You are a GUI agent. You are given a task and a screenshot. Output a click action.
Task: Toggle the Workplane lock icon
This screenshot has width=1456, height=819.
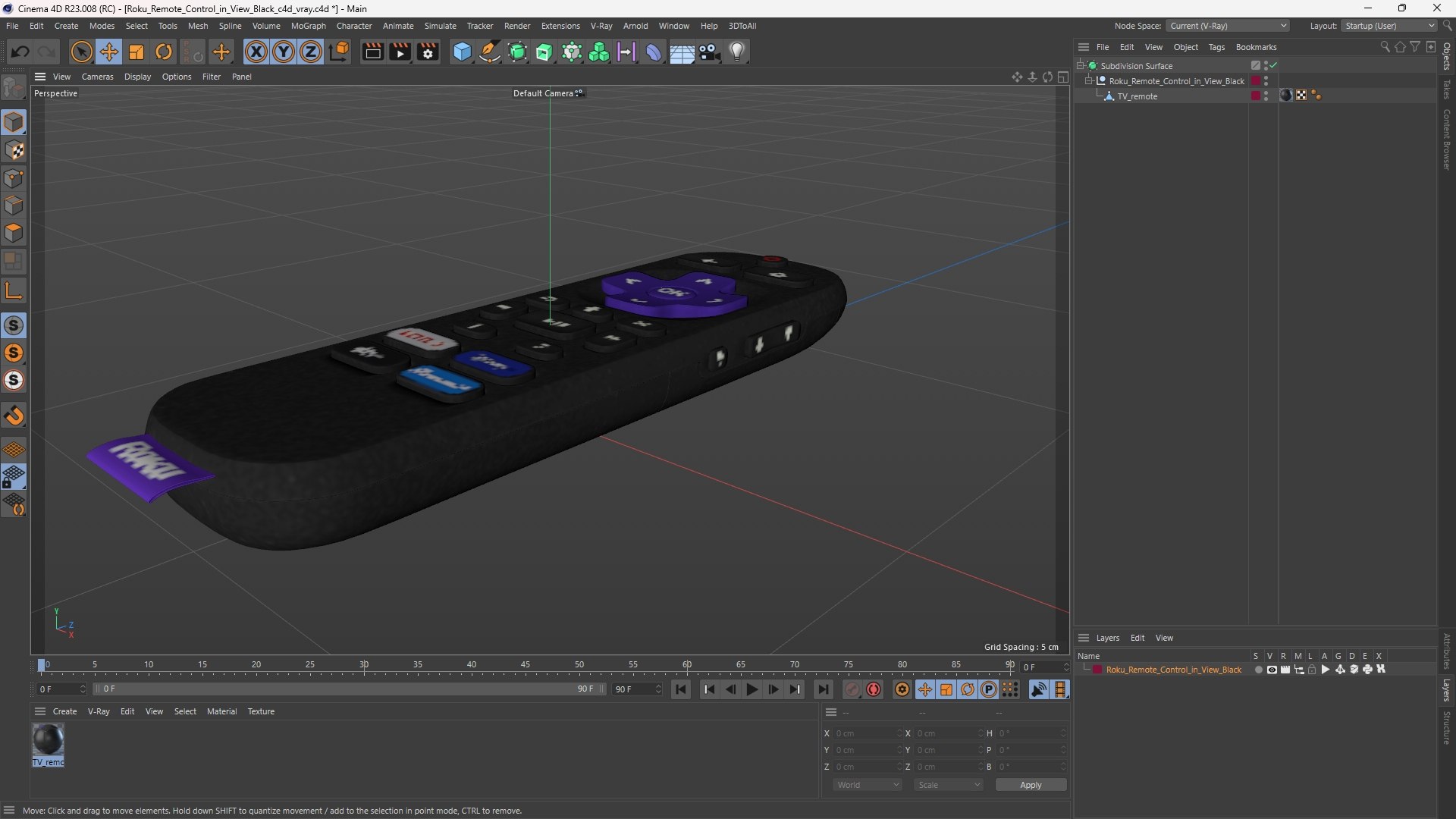click(14, 477)
